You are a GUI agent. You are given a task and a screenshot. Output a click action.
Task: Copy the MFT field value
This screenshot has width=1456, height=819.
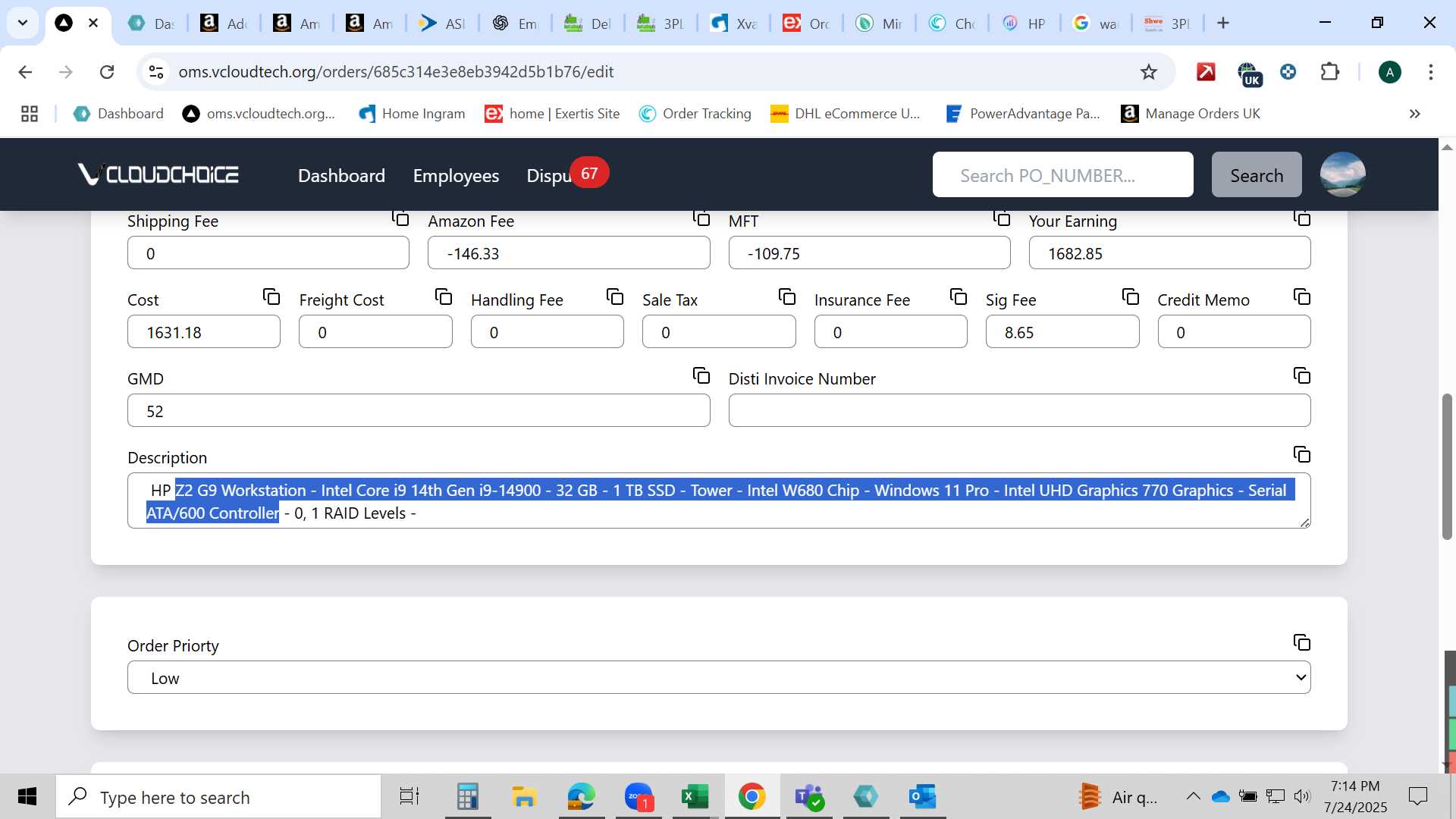pyautogui.click(x=1002, y=218)
